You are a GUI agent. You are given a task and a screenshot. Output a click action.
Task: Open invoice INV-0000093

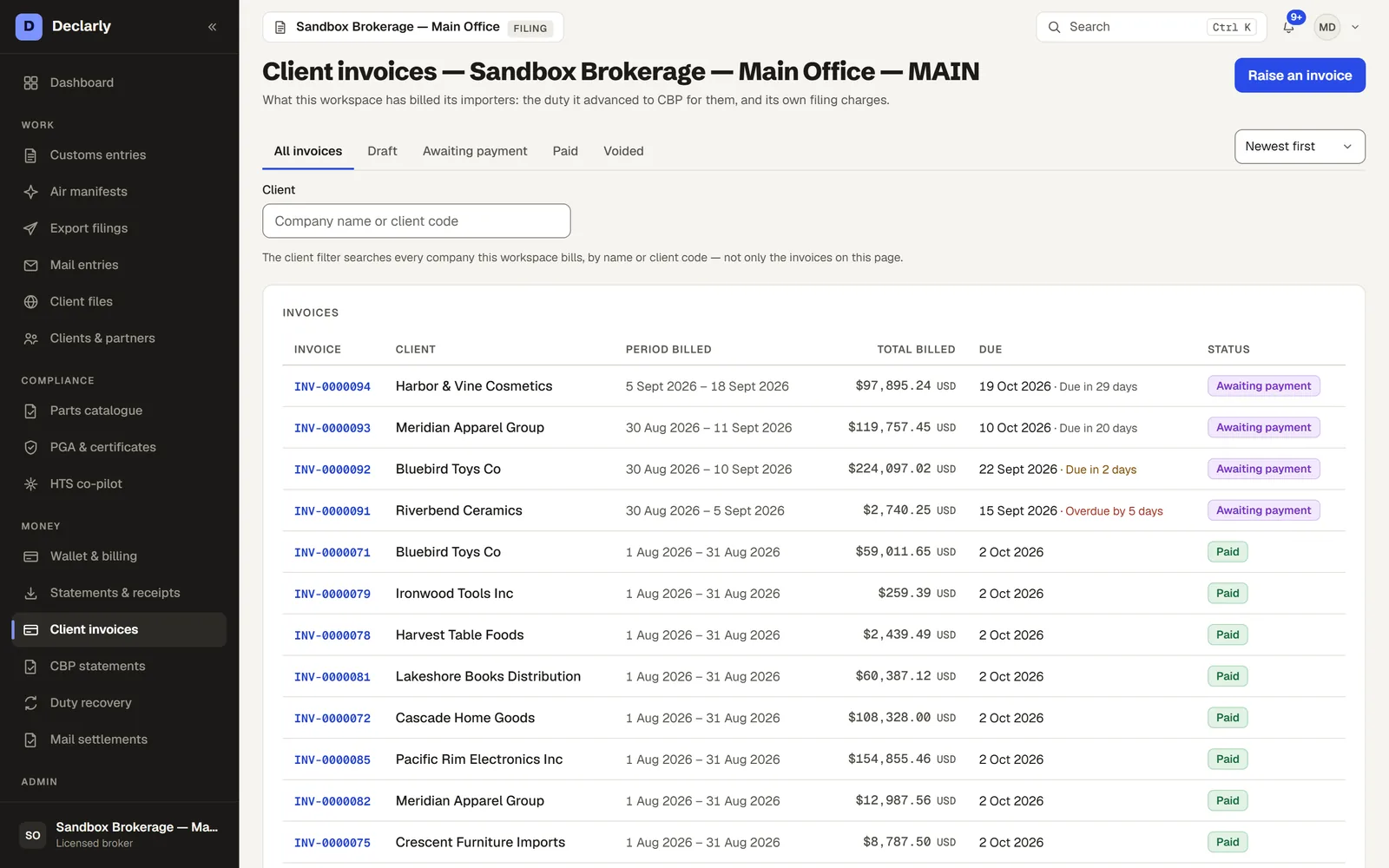[332, 428]
